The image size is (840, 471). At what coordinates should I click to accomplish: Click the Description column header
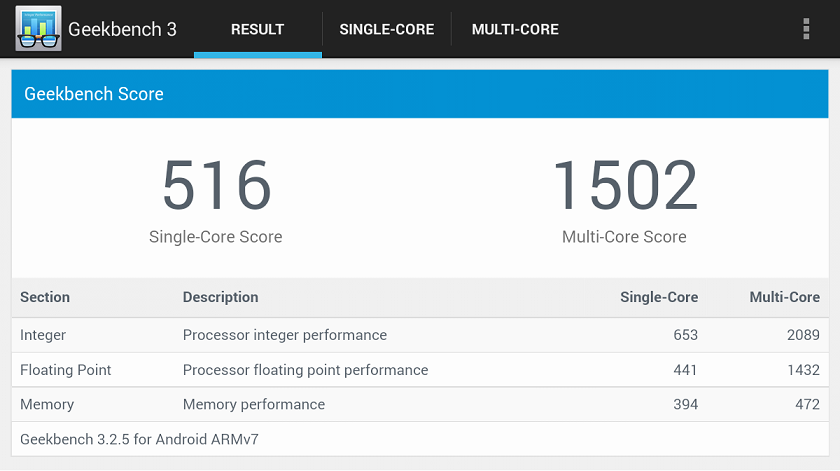point(220,297)
